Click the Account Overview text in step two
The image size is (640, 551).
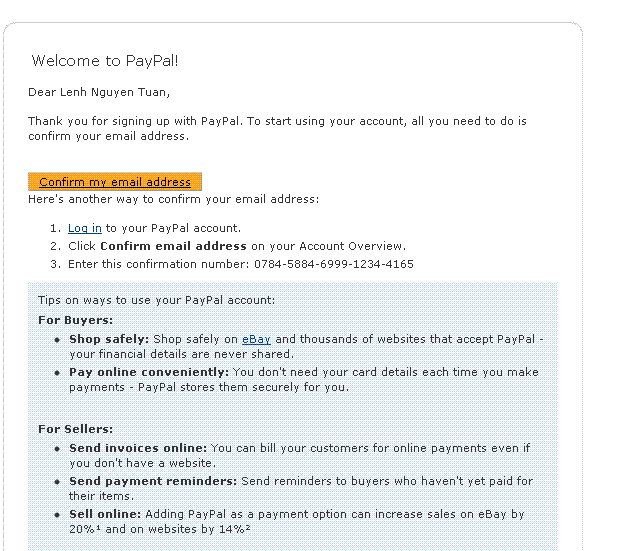point(354,246)
